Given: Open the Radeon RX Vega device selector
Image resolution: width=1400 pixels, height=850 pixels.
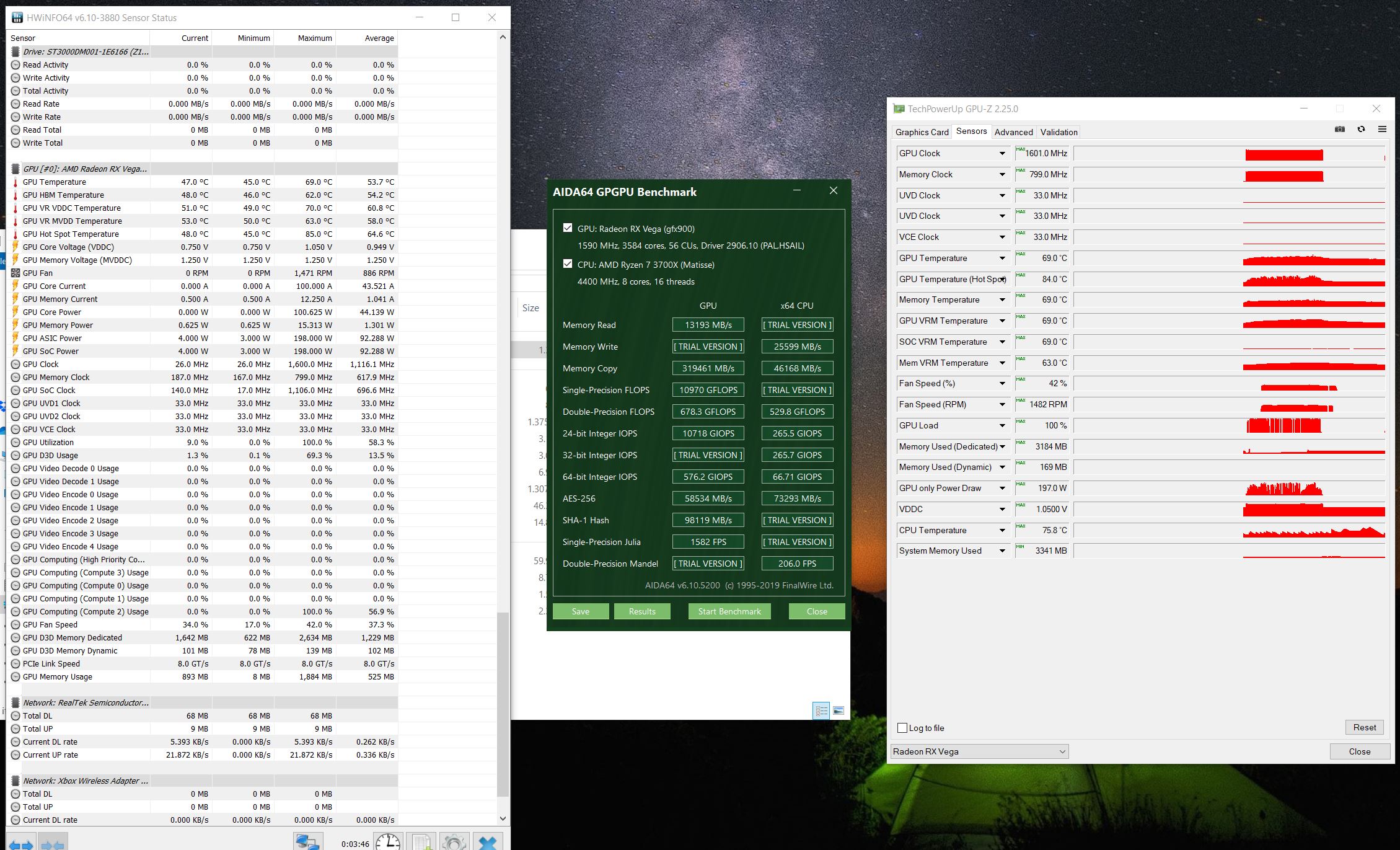Looking at the screenshot, I should point(979,751).
